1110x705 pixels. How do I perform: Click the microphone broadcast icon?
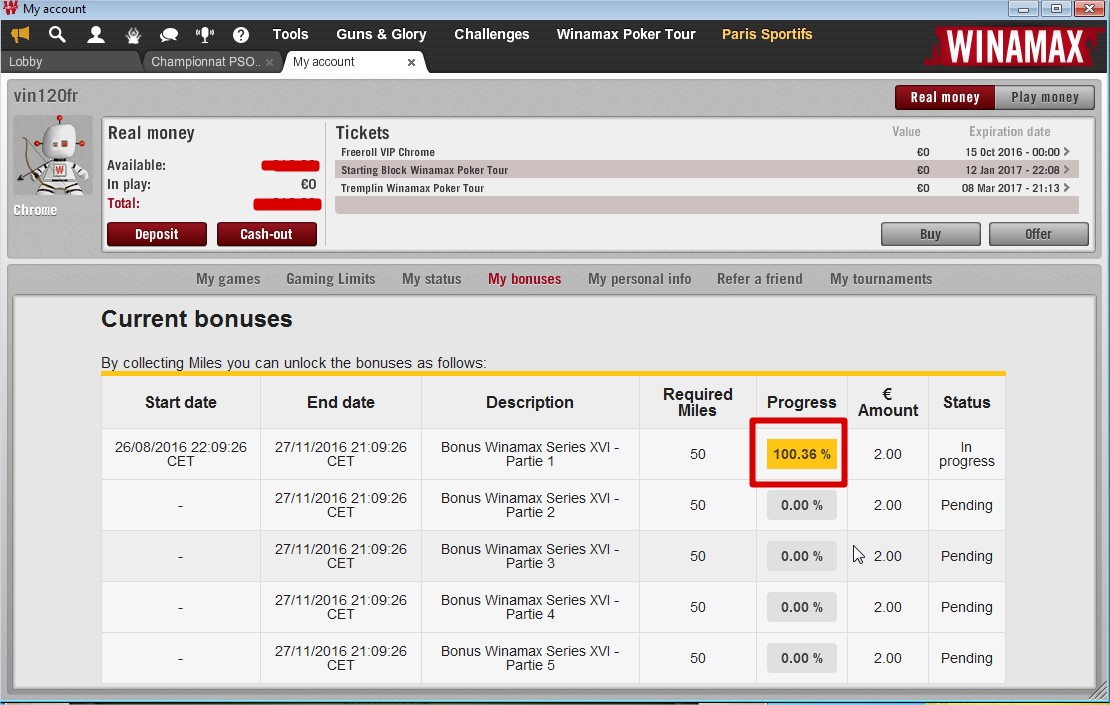[x=205, y=33]
